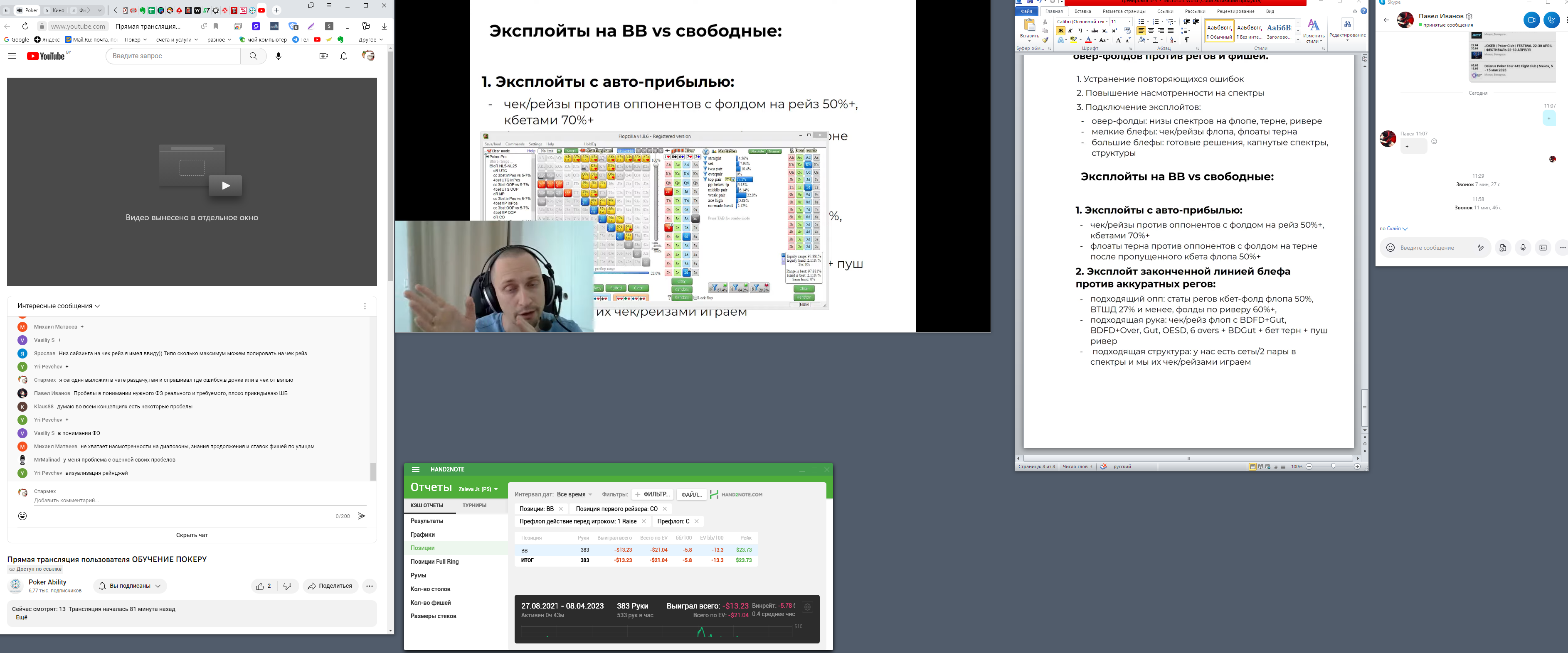
Task: Open Hand2Note player Zaleva Jr. dropdown
Action: 478,489
